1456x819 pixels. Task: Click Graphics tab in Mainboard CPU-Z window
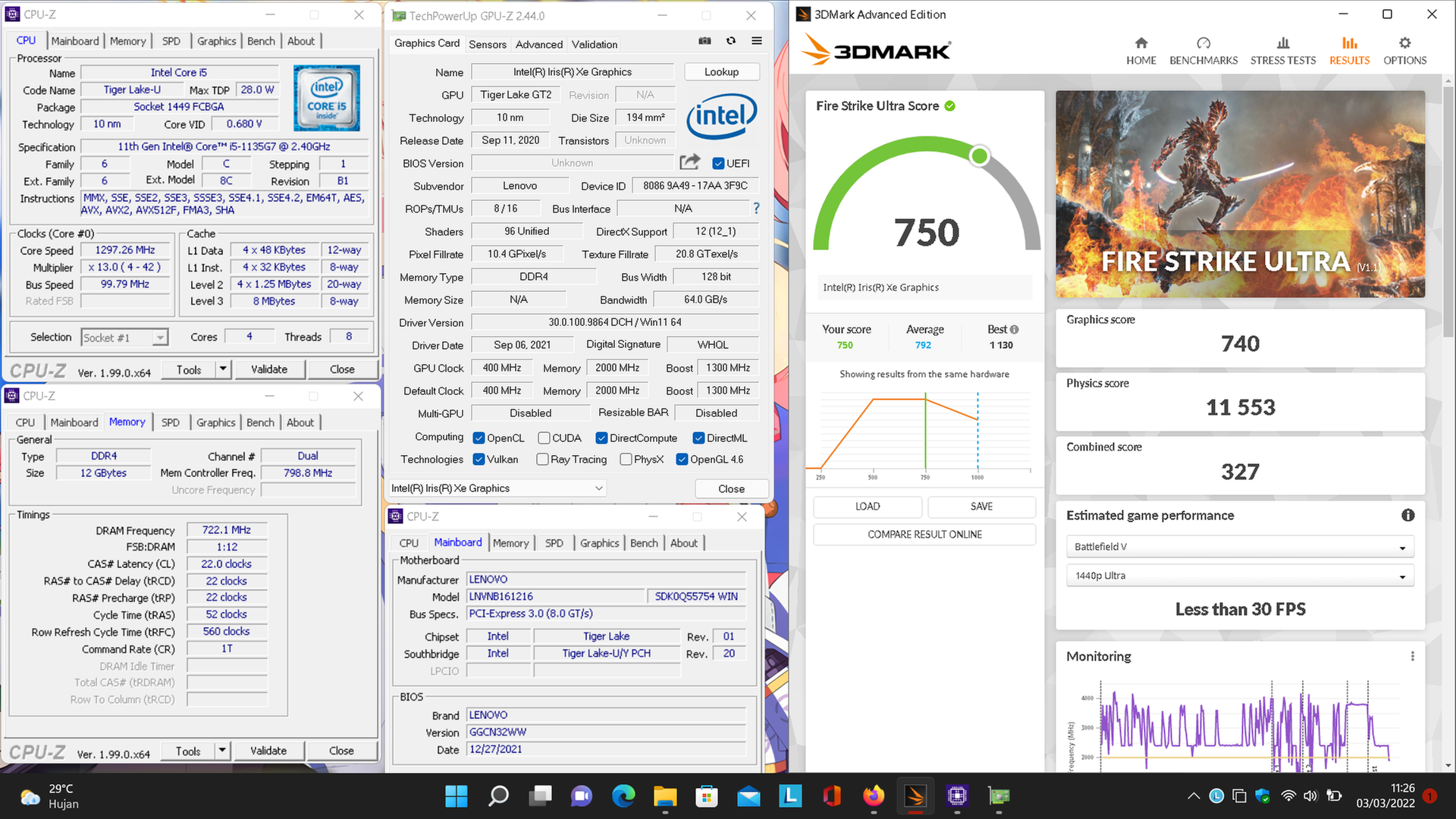point(599,543)
